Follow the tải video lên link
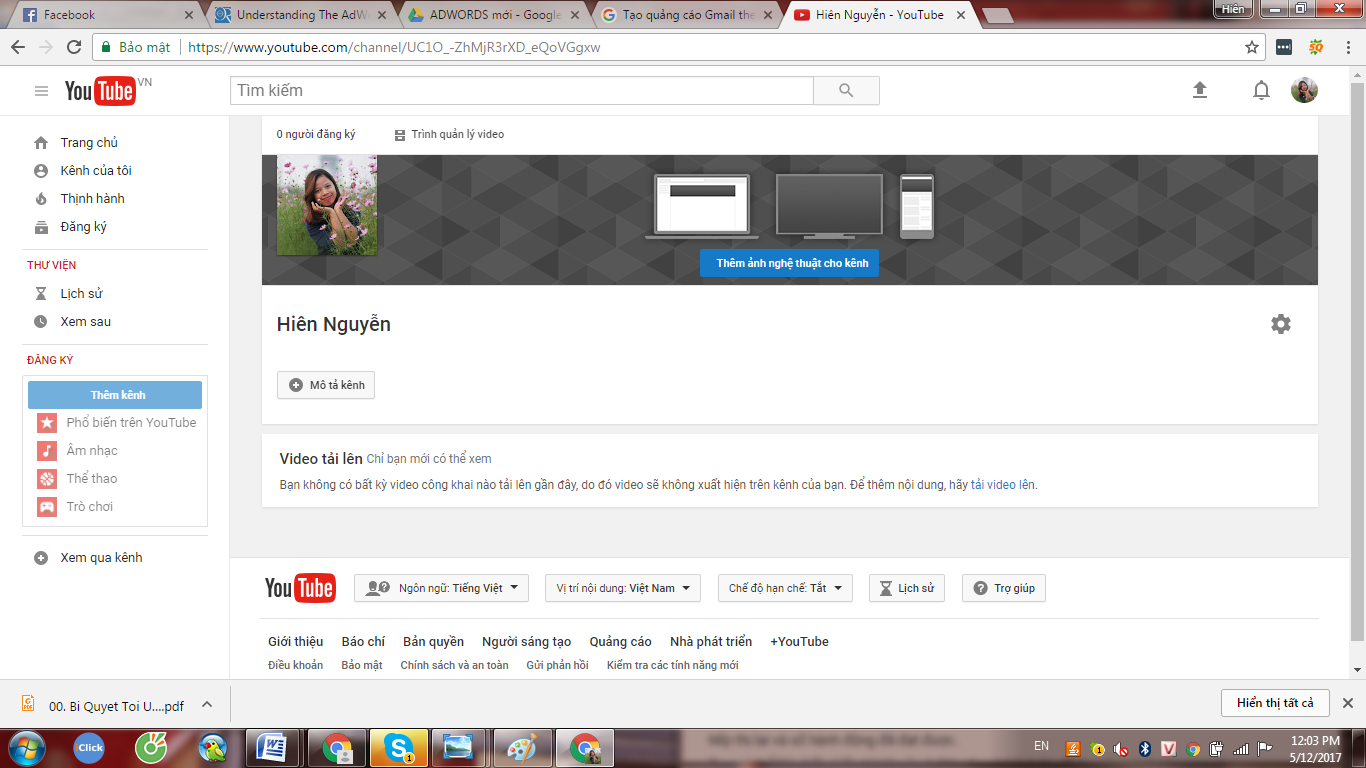This screenshot has height=768, width=1366. tap(1003, 485)
